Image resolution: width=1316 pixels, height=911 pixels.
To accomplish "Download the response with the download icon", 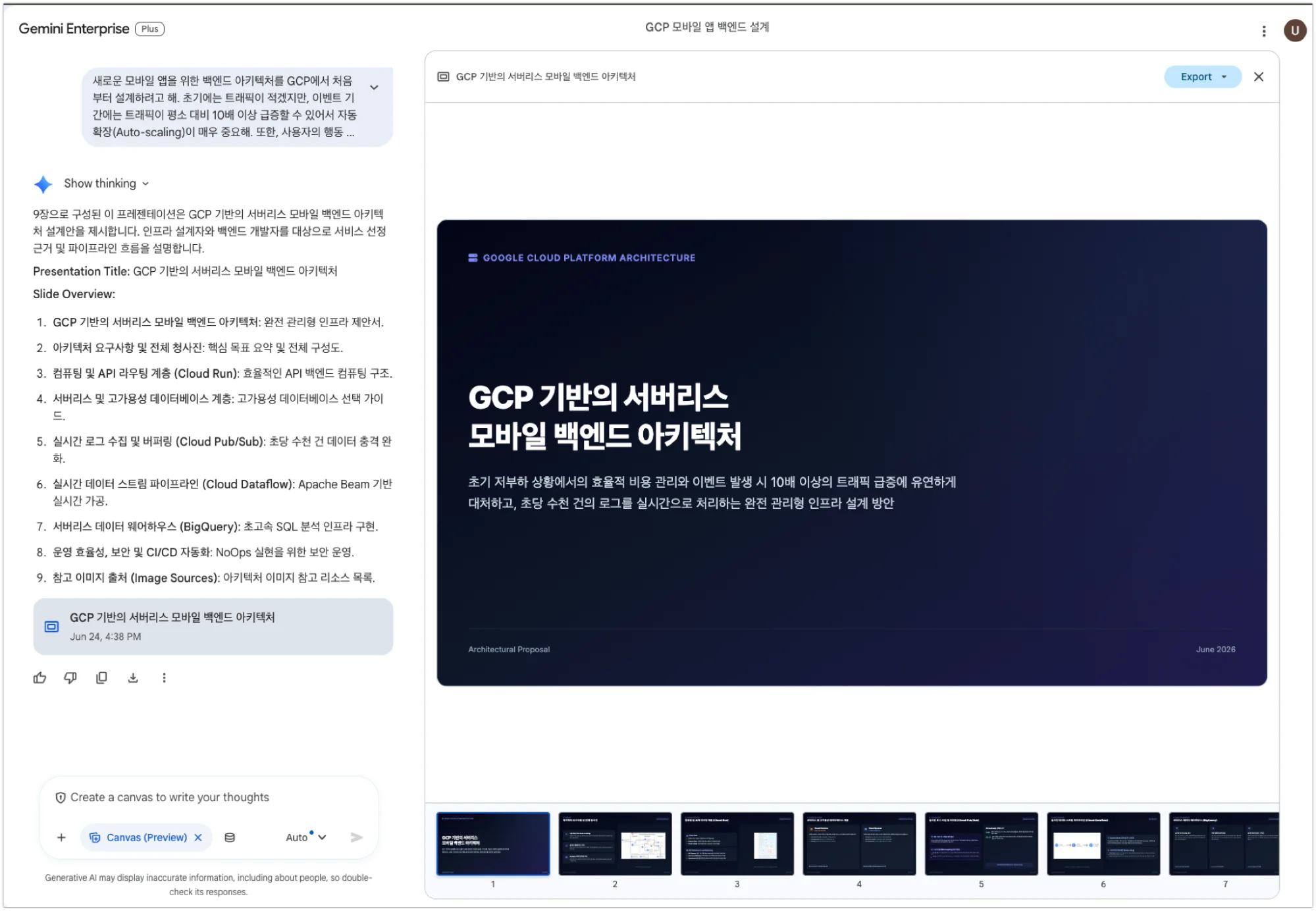I will click(x=133, y=678).
